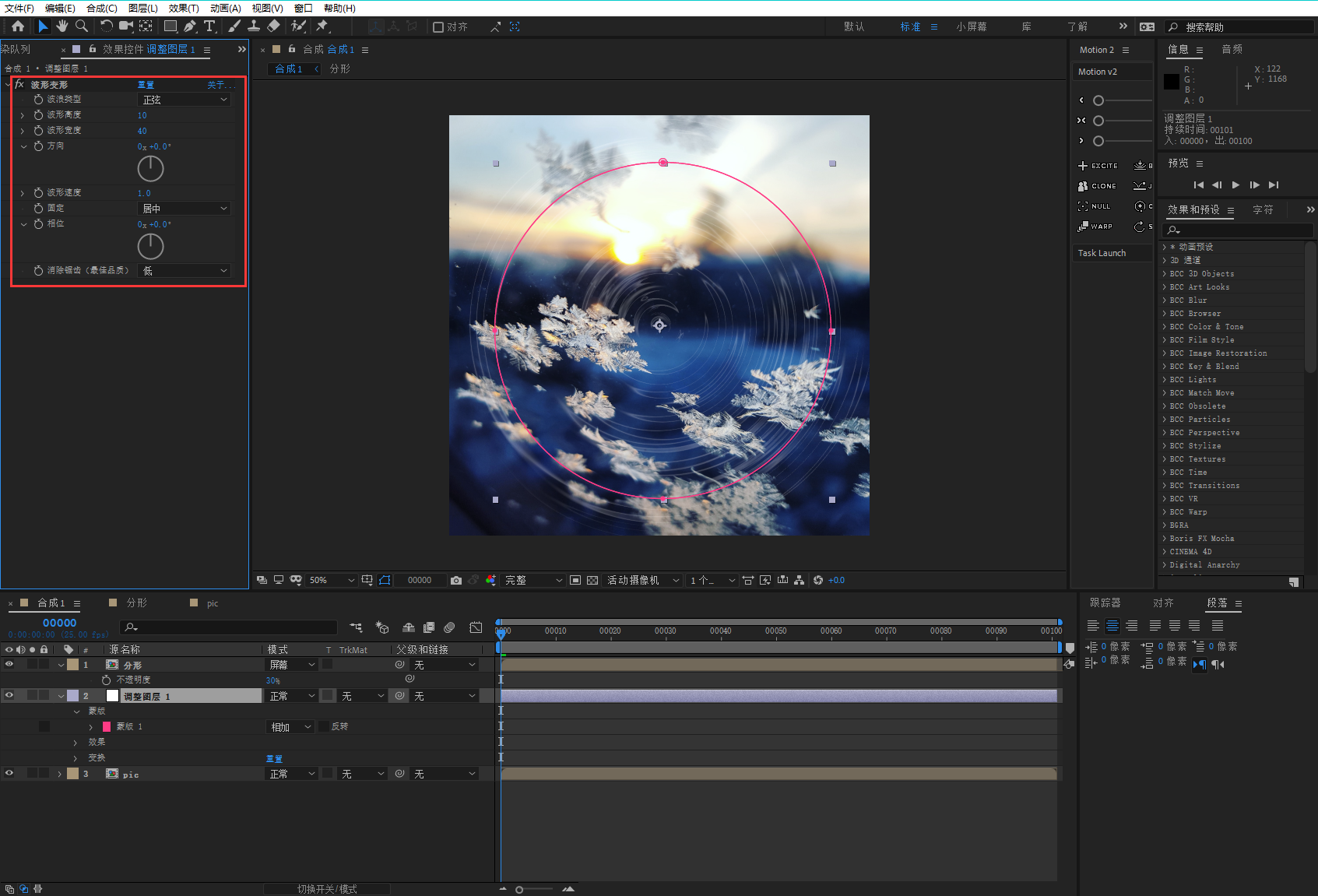Enable motion blur icon in timeline
This screenshot has width=1318, height=896.
[449, 627]
